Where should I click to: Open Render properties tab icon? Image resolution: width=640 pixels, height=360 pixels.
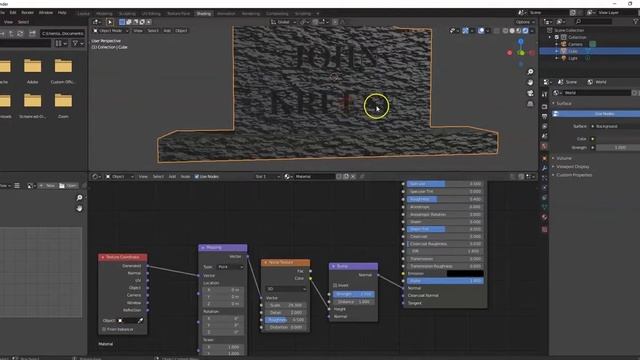coord(544,107)
